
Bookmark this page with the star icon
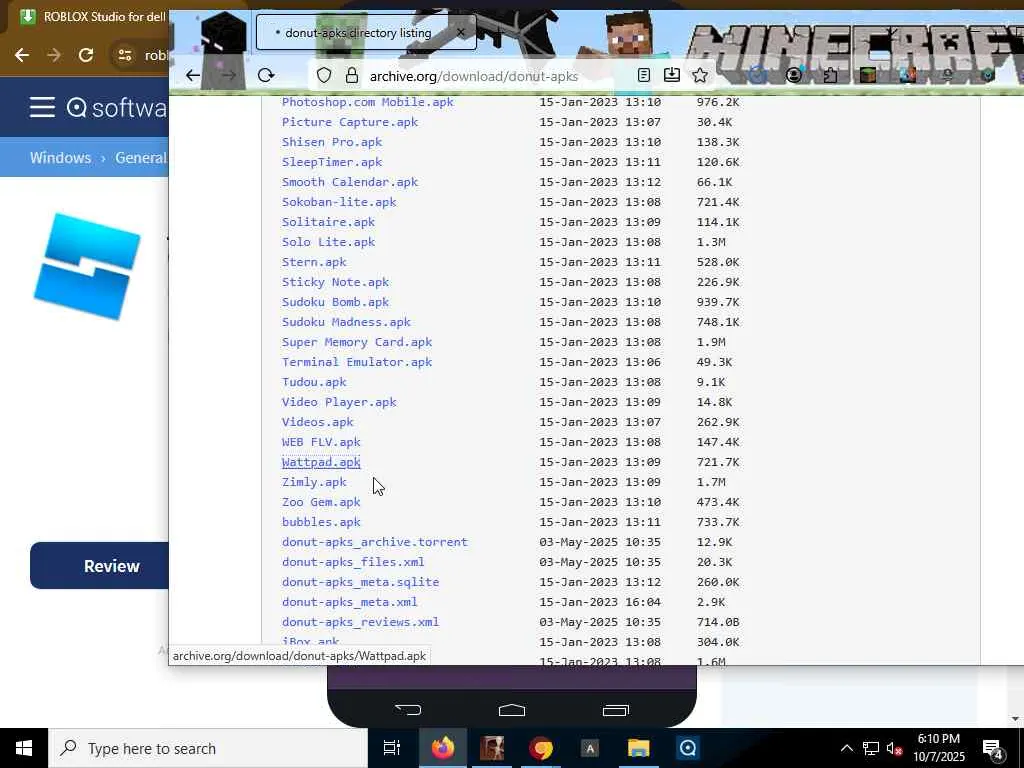[700, 76]
